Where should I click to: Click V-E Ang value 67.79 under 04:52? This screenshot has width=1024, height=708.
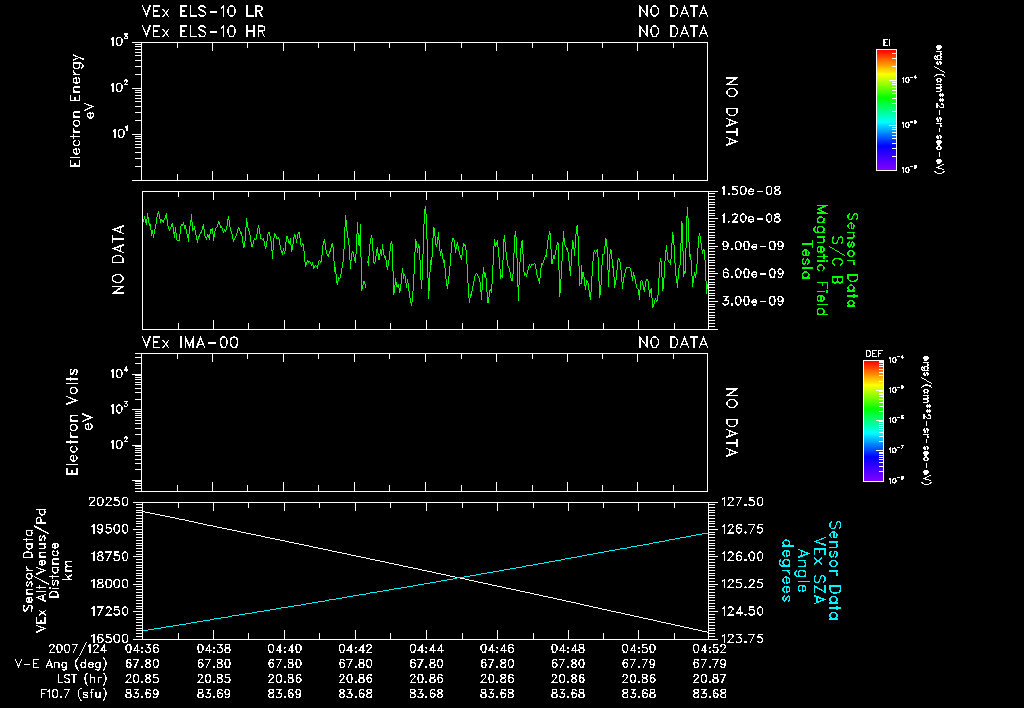tap(709, 664)
